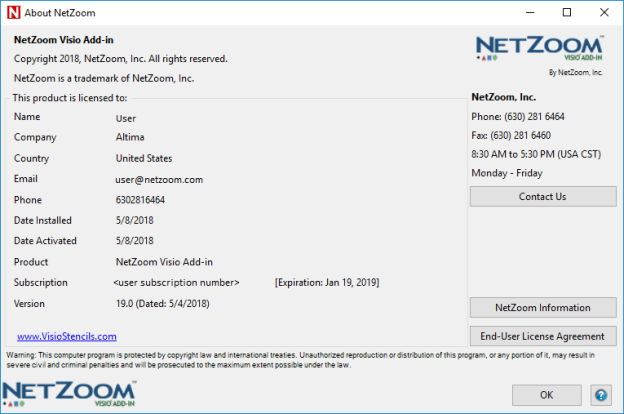The width and height of the screenshot is (624, 414).
Task: Click version 19.0 (Dated: 5/4/2018)
Action: tap(162, 304)
